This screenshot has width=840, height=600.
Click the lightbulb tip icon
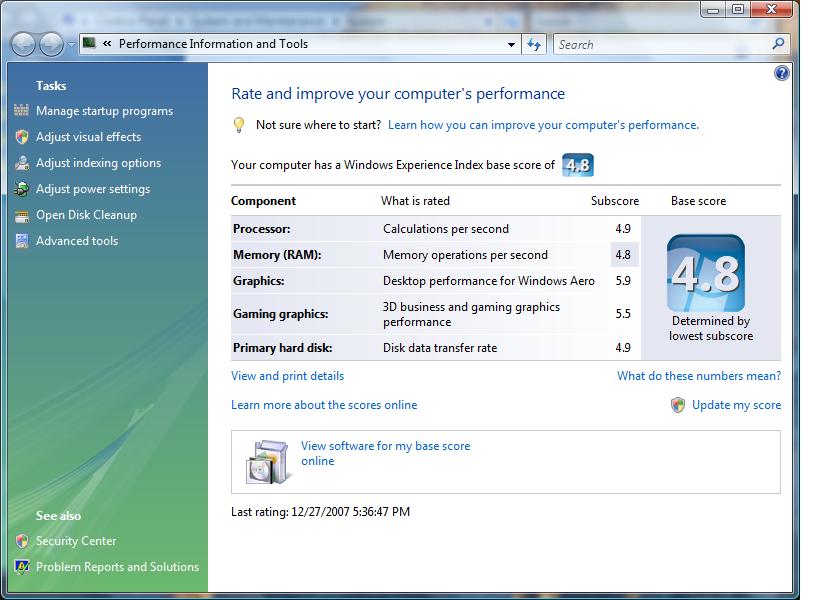[239, 125]
